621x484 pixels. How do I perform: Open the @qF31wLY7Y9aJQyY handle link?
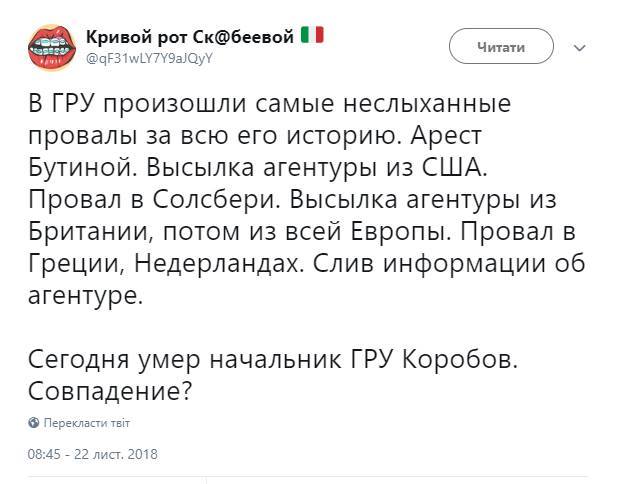pos(149,58)
